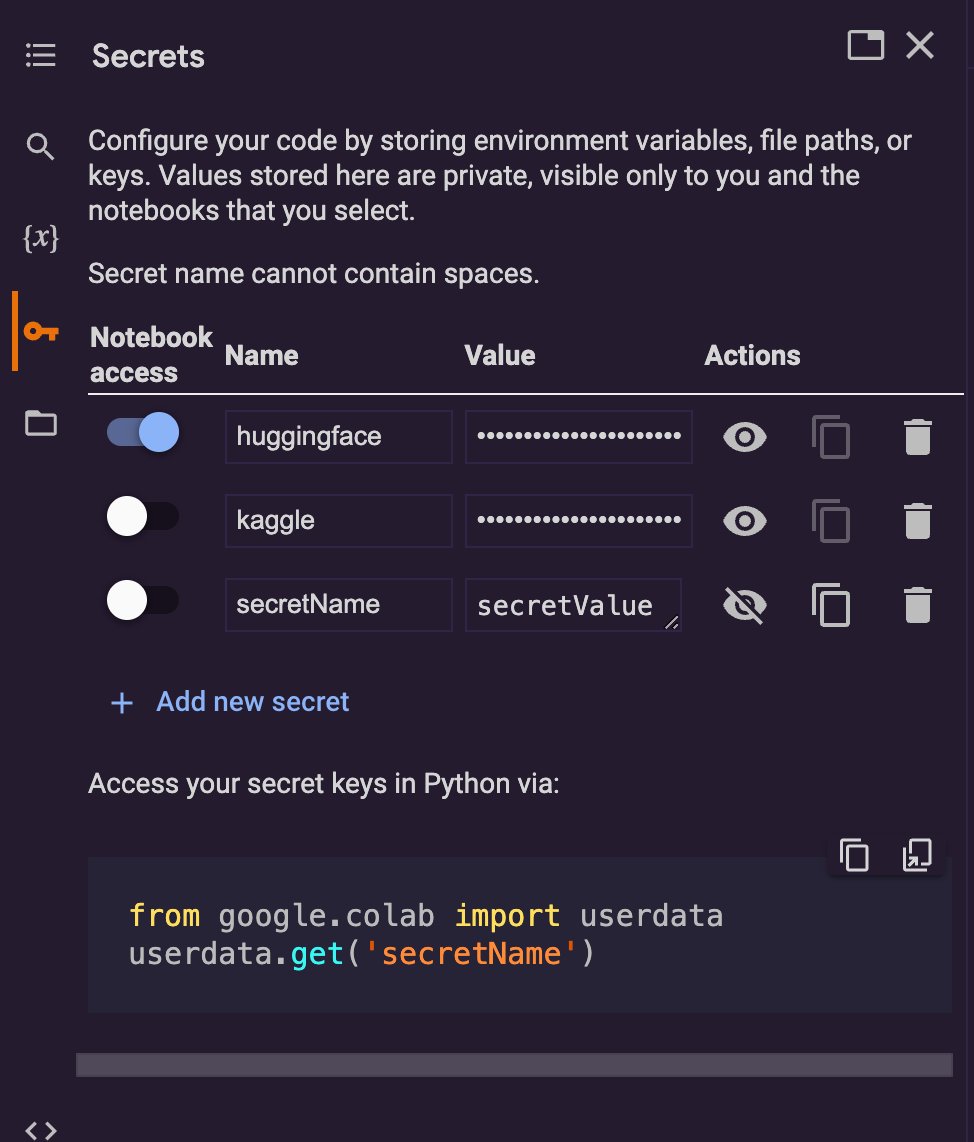This screenshot has width=974, height=1142.
Task: Click the code snippet copy icon
Action: 853,855
